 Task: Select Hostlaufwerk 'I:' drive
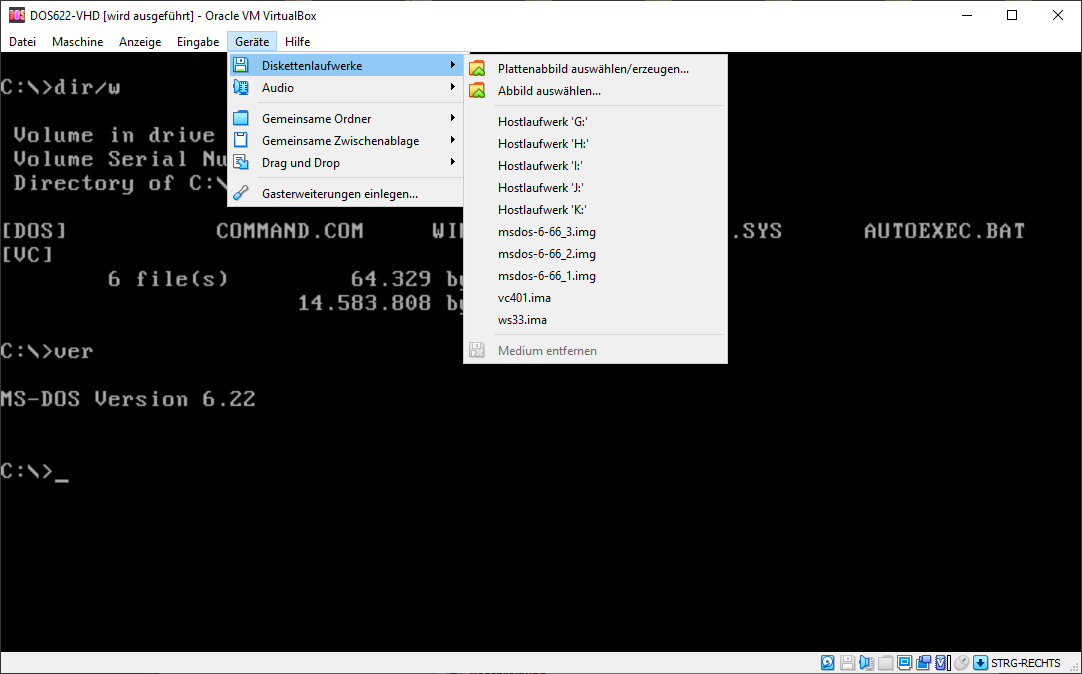(595, 166)
